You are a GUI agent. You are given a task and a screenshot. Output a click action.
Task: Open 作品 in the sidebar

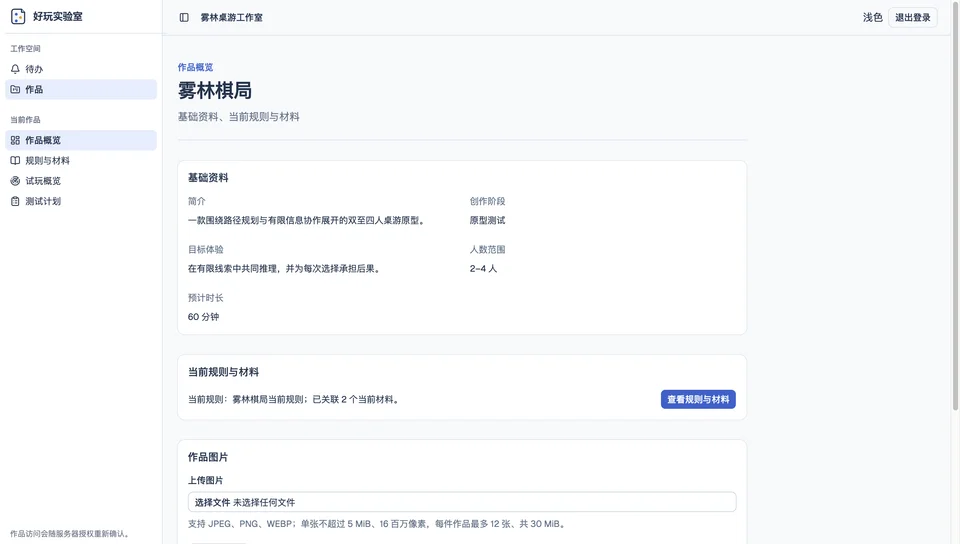(x=81, y=89)
